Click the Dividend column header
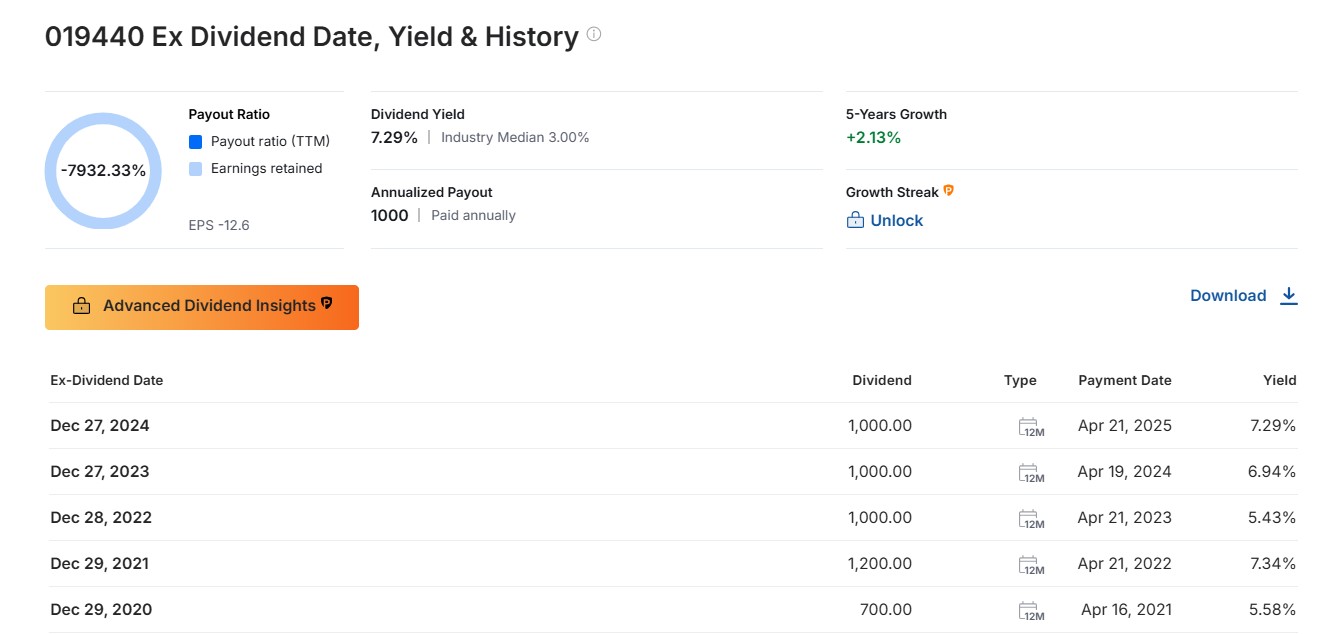Viewport: 1321px width, 634px height. click(x=881, y=380)
